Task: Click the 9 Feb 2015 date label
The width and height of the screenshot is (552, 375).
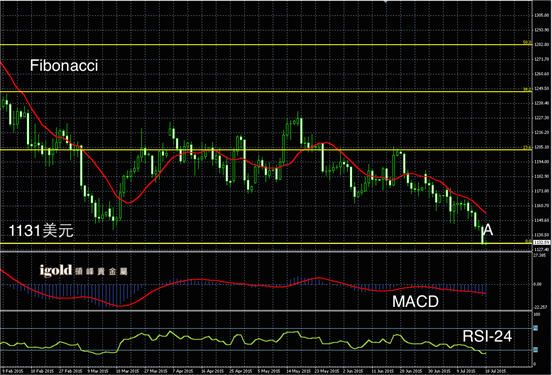Action: coord(13,371)
